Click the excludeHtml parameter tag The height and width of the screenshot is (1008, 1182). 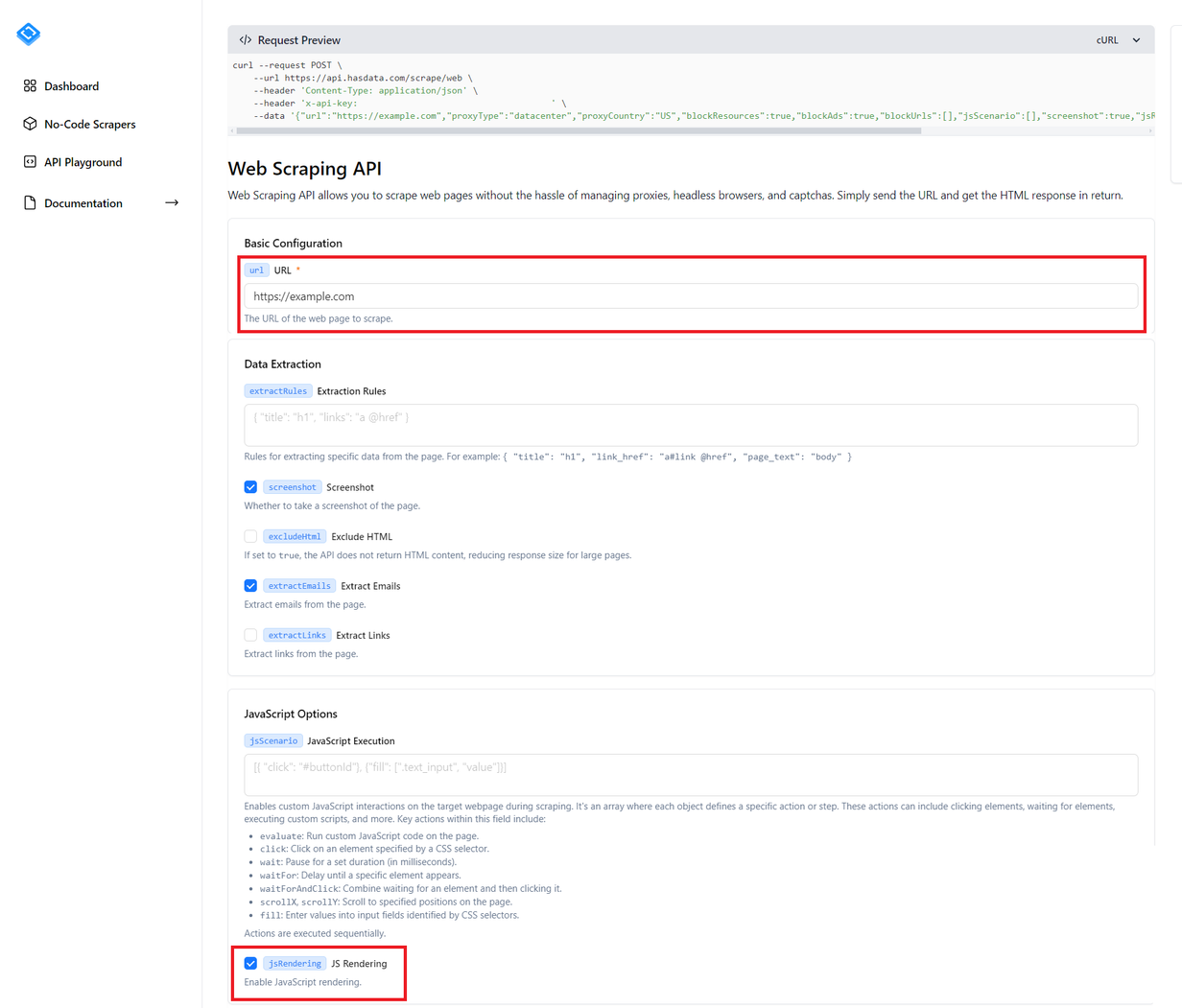(x=295, y=536)
